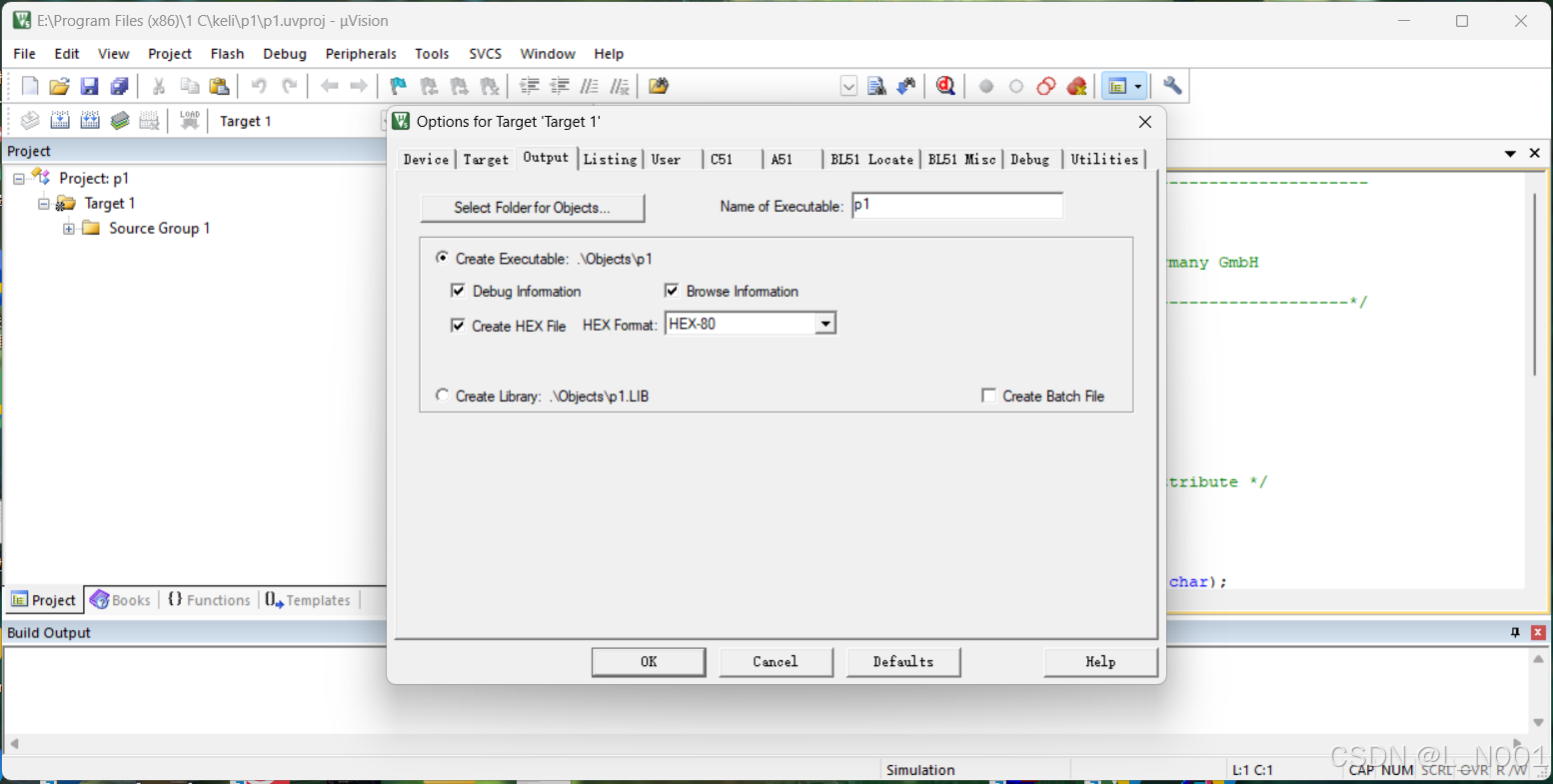Open the incremental find icon
This screenshot has height=784, width=1553.
906,86
